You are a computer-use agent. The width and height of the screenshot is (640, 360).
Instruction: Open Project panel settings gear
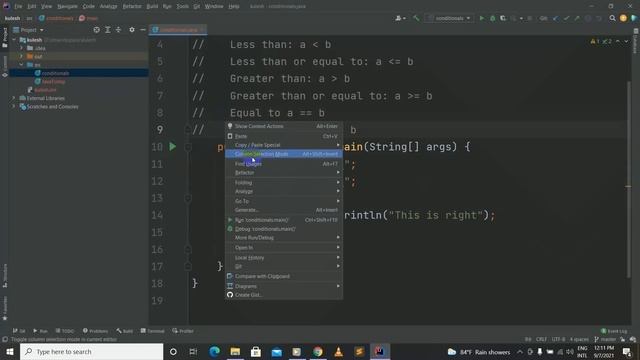pyautogui.click(x=131, y=30)
